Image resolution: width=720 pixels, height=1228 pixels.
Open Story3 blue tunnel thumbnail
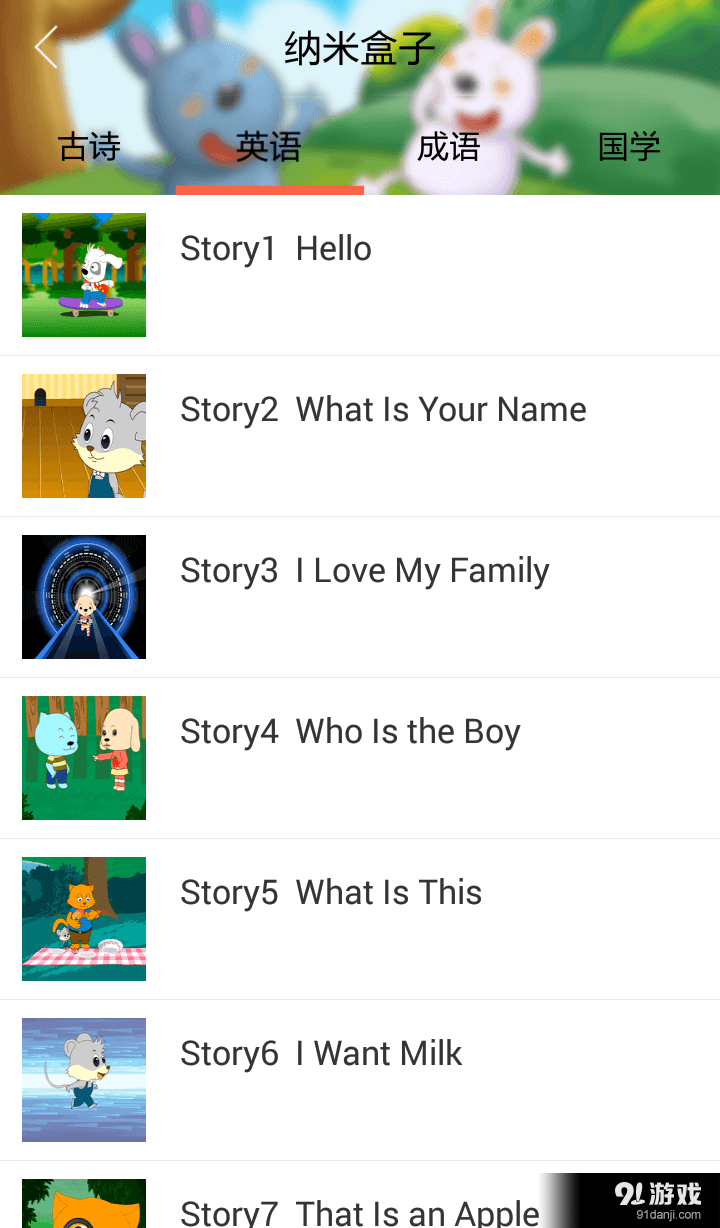[x=84, y=597]
